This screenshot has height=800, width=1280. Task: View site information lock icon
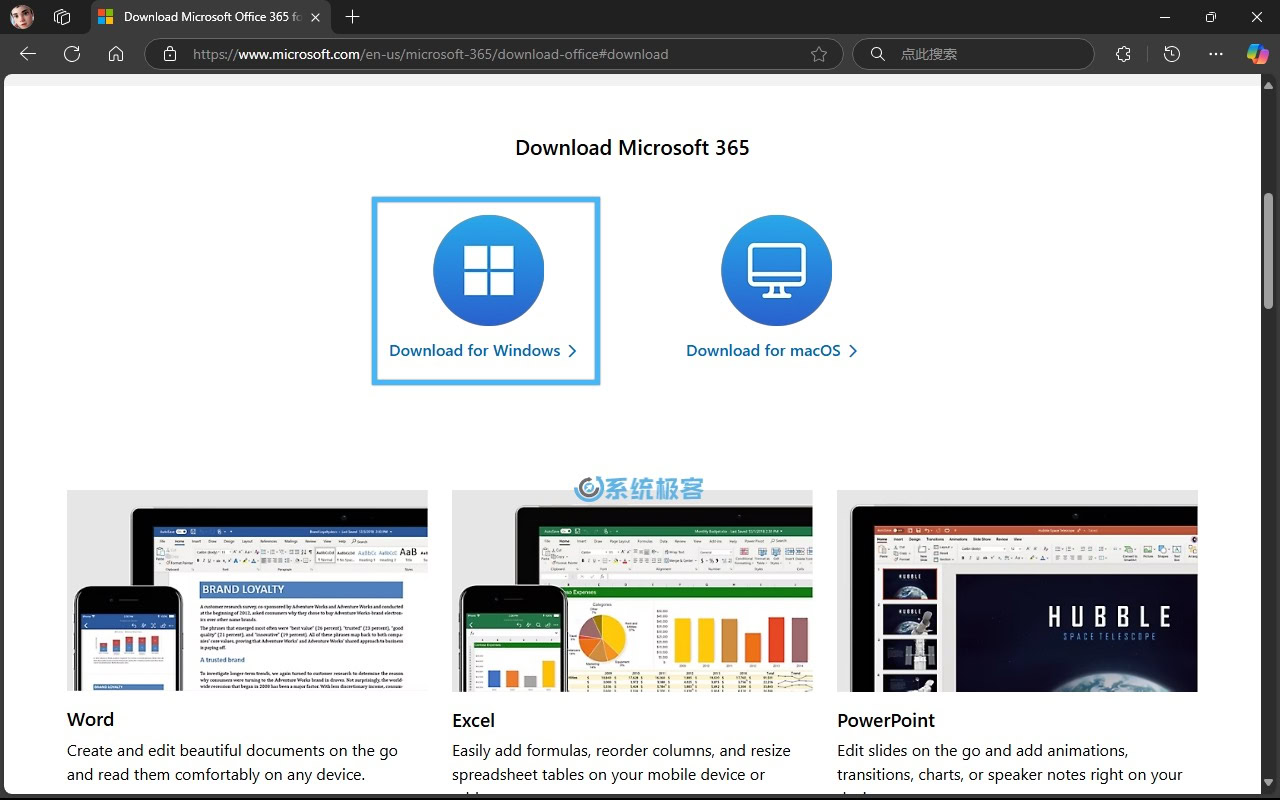click(x=169, y=54)
